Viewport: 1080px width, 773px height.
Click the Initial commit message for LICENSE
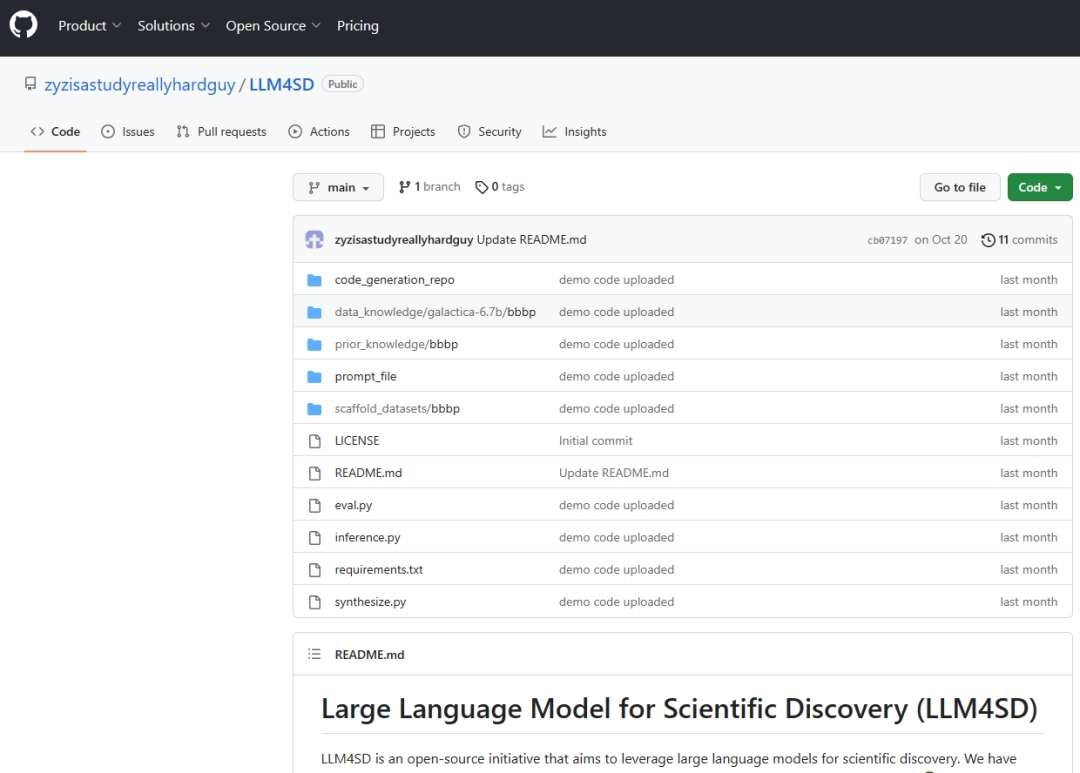596,441
